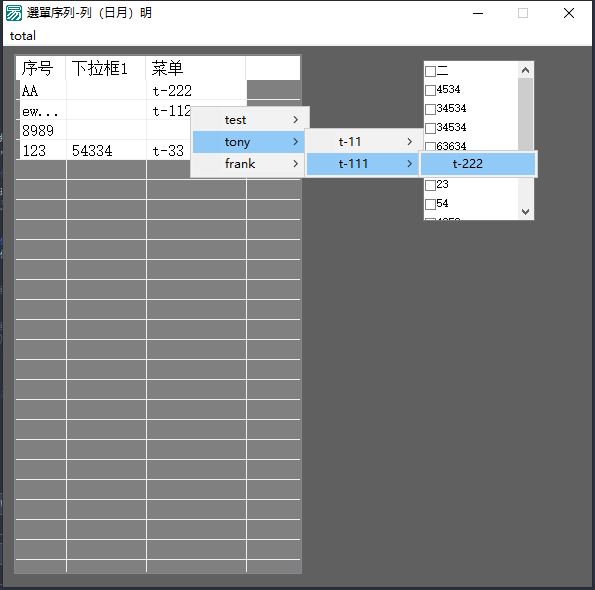Expand the tony submenu arrow
The height and width of the screenshot is (590, 595).
[296, 142]
